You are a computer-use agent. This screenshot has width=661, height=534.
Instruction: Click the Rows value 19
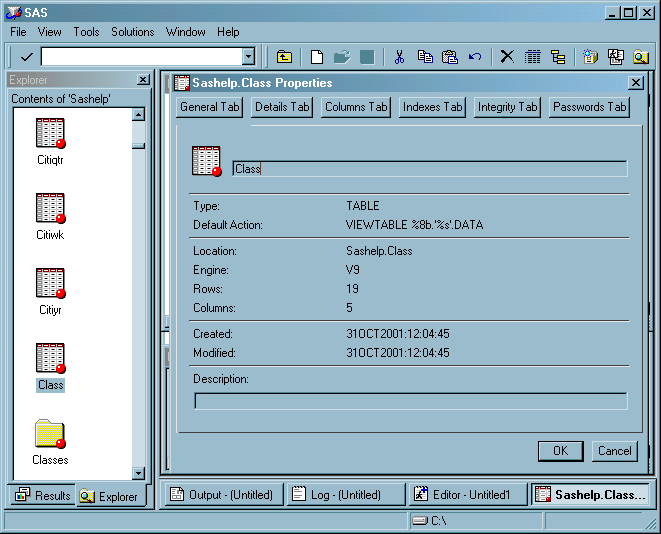pos(352,289)
